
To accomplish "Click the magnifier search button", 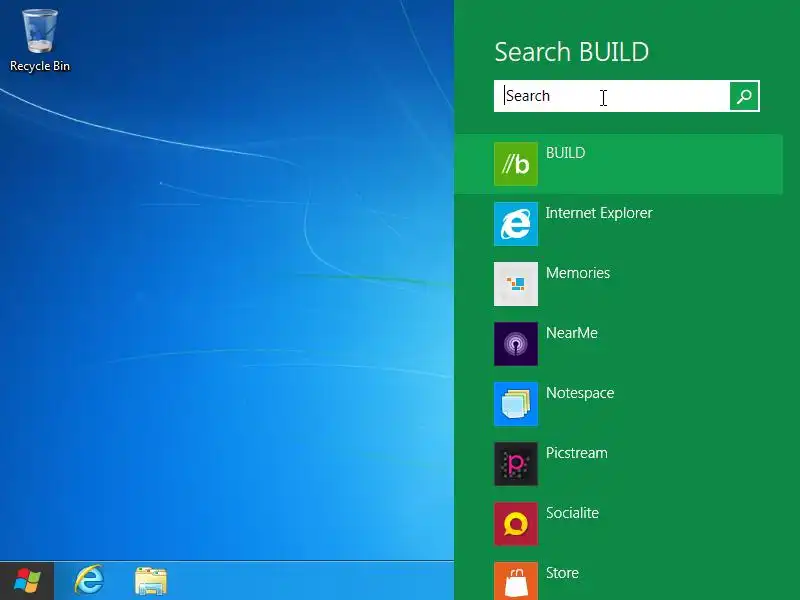I will click(x=744, y=96).
